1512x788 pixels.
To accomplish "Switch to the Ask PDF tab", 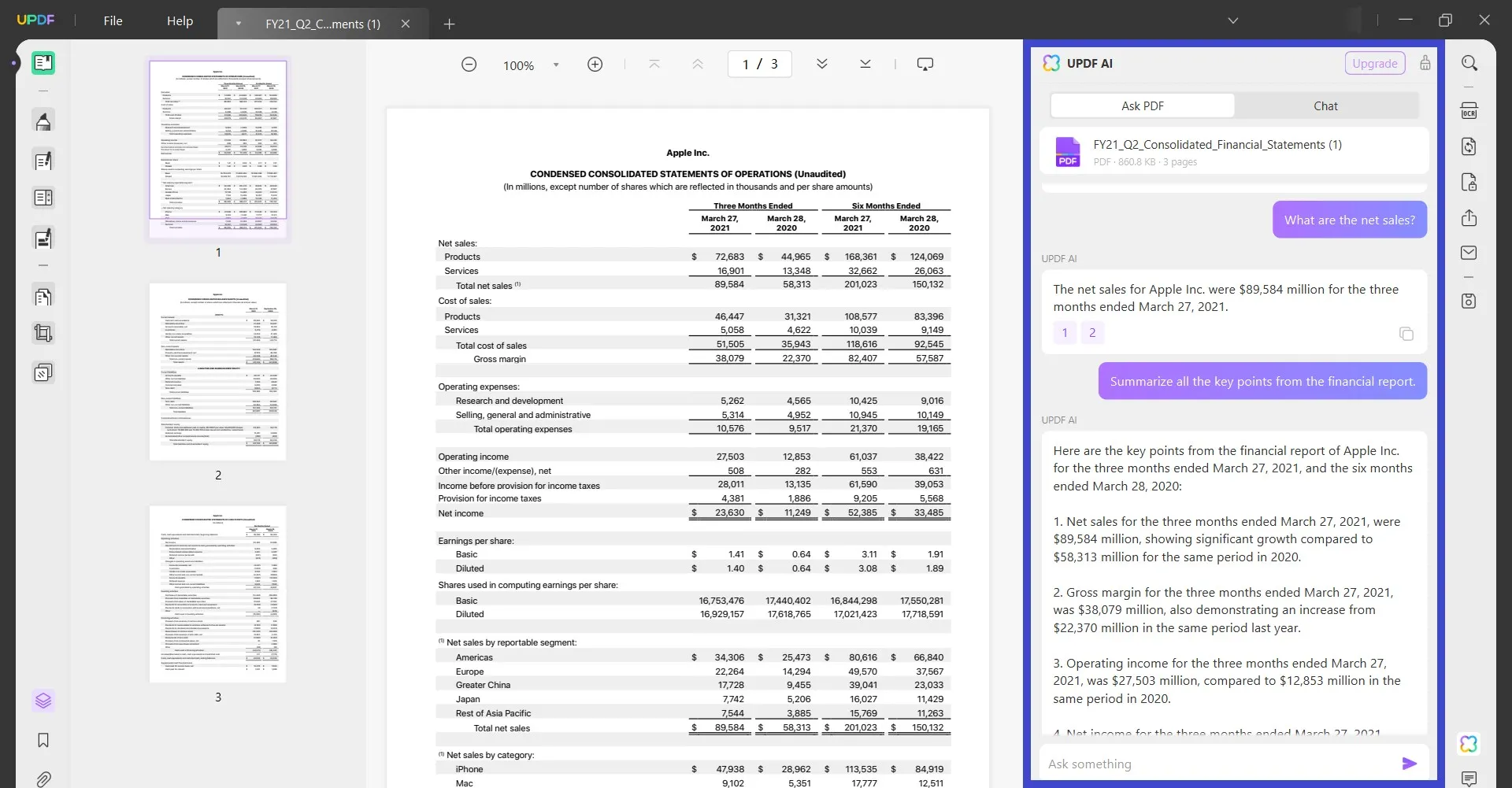I will 1143,105.
